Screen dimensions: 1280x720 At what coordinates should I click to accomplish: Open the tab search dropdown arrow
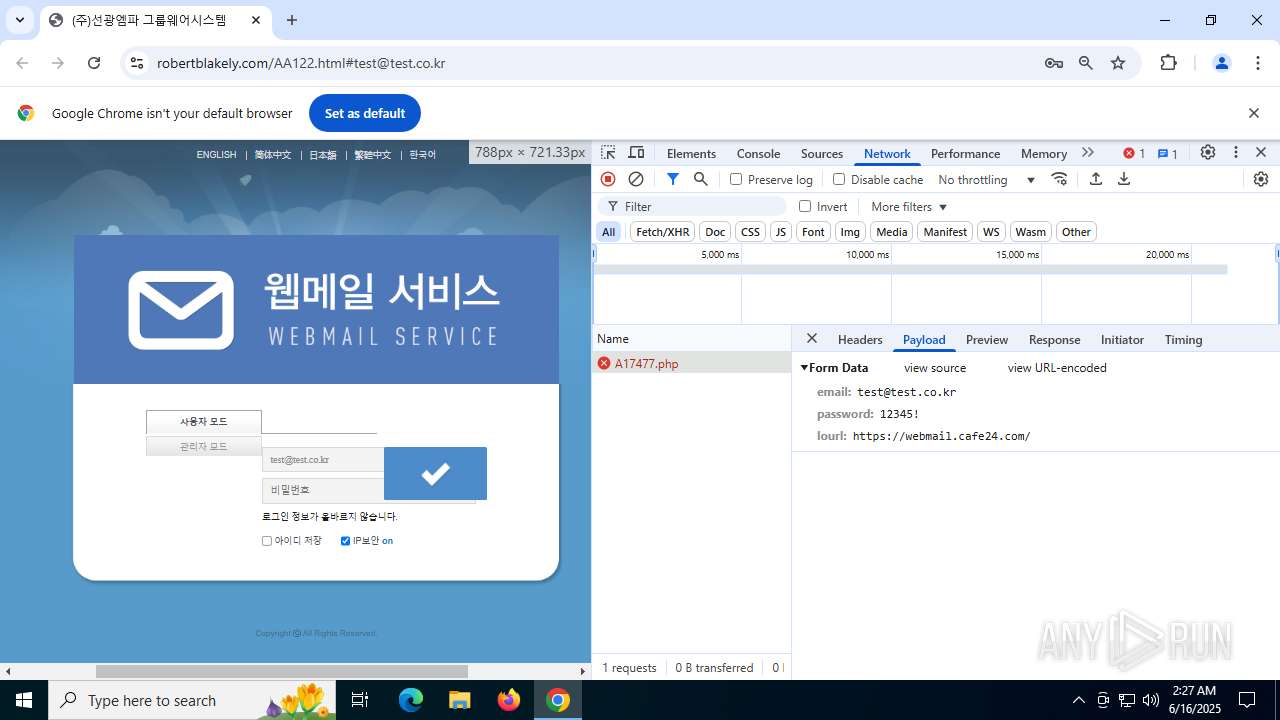19,20
